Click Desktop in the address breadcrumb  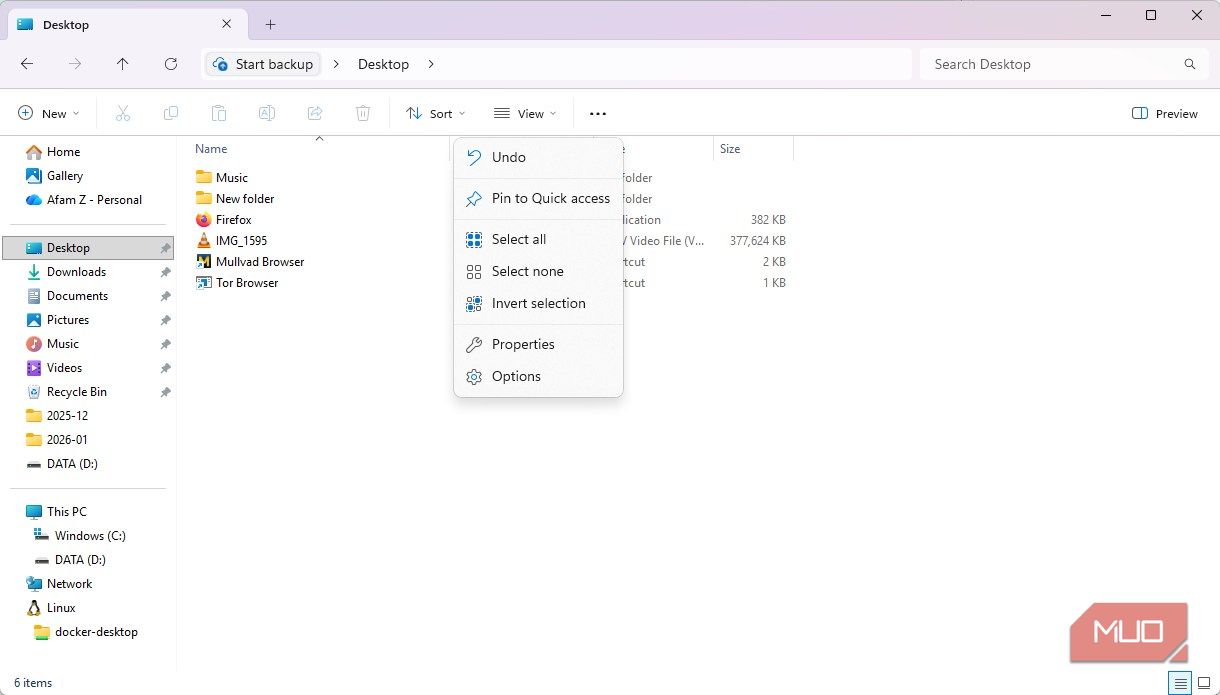coord(383,64)
